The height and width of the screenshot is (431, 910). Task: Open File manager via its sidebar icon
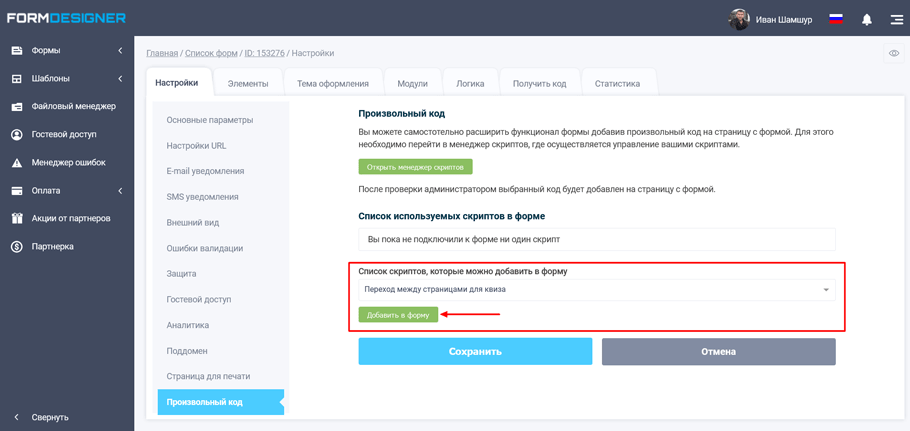[x=17, y=106]
